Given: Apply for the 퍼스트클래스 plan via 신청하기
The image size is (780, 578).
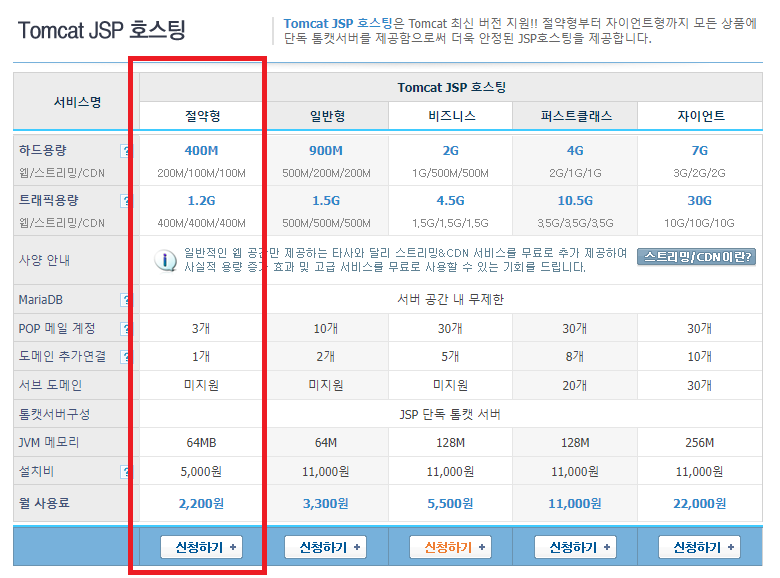Looking at the screenshot, I should 575,547.
